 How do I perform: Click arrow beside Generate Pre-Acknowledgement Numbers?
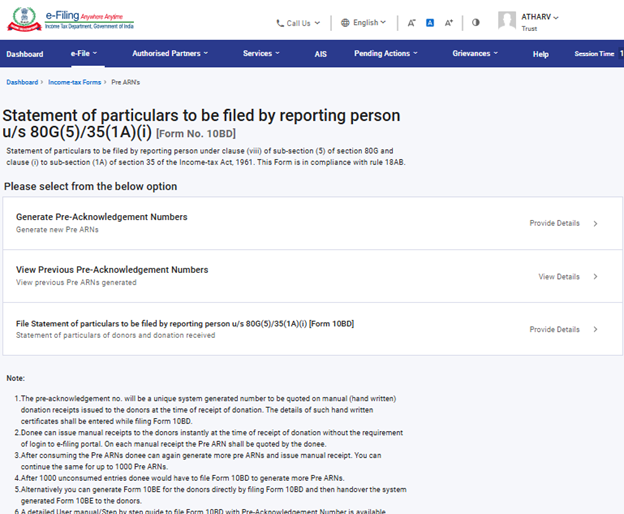pos(595,224)
